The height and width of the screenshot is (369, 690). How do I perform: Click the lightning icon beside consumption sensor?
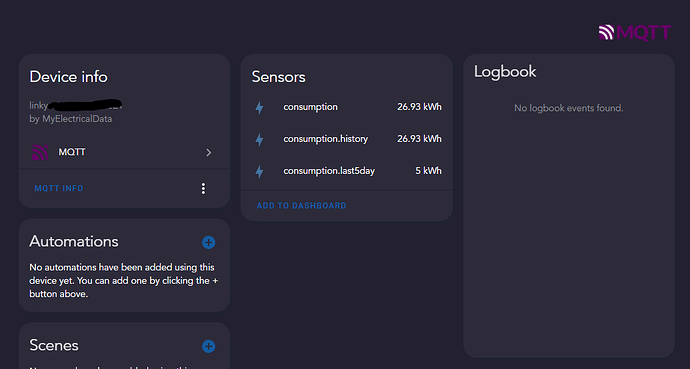coord(260,108)
